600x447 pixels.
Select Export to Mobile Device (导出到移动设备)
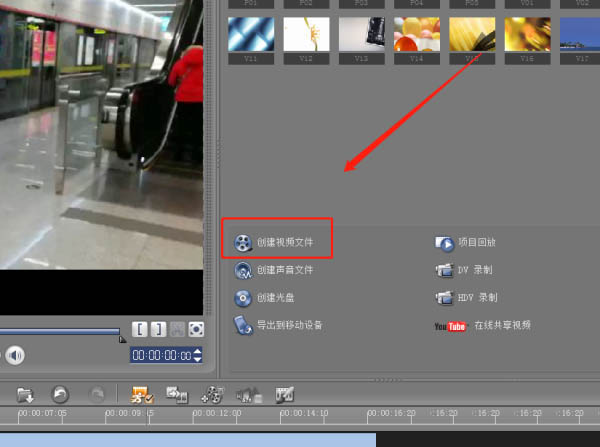(278, 325)
